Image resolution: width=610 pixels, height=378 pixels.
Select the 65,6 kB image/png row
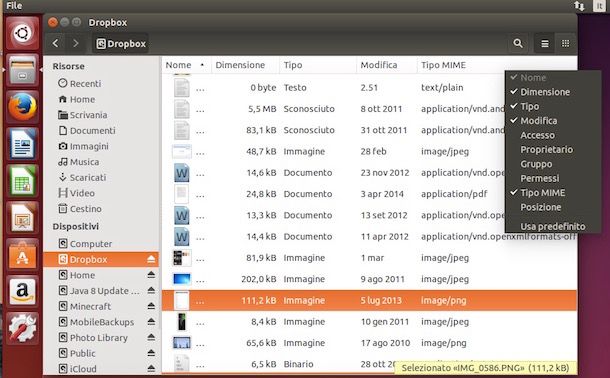point(369,343)
